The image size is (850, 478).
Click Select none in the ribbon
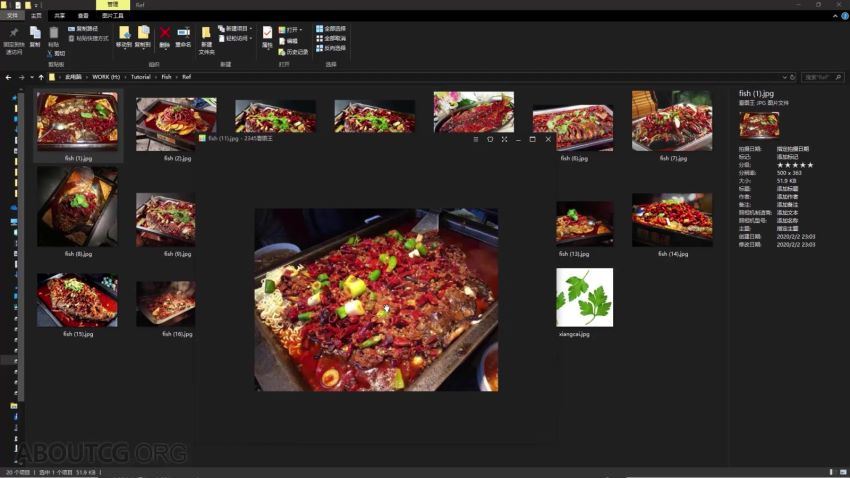(x=331, y=38)
